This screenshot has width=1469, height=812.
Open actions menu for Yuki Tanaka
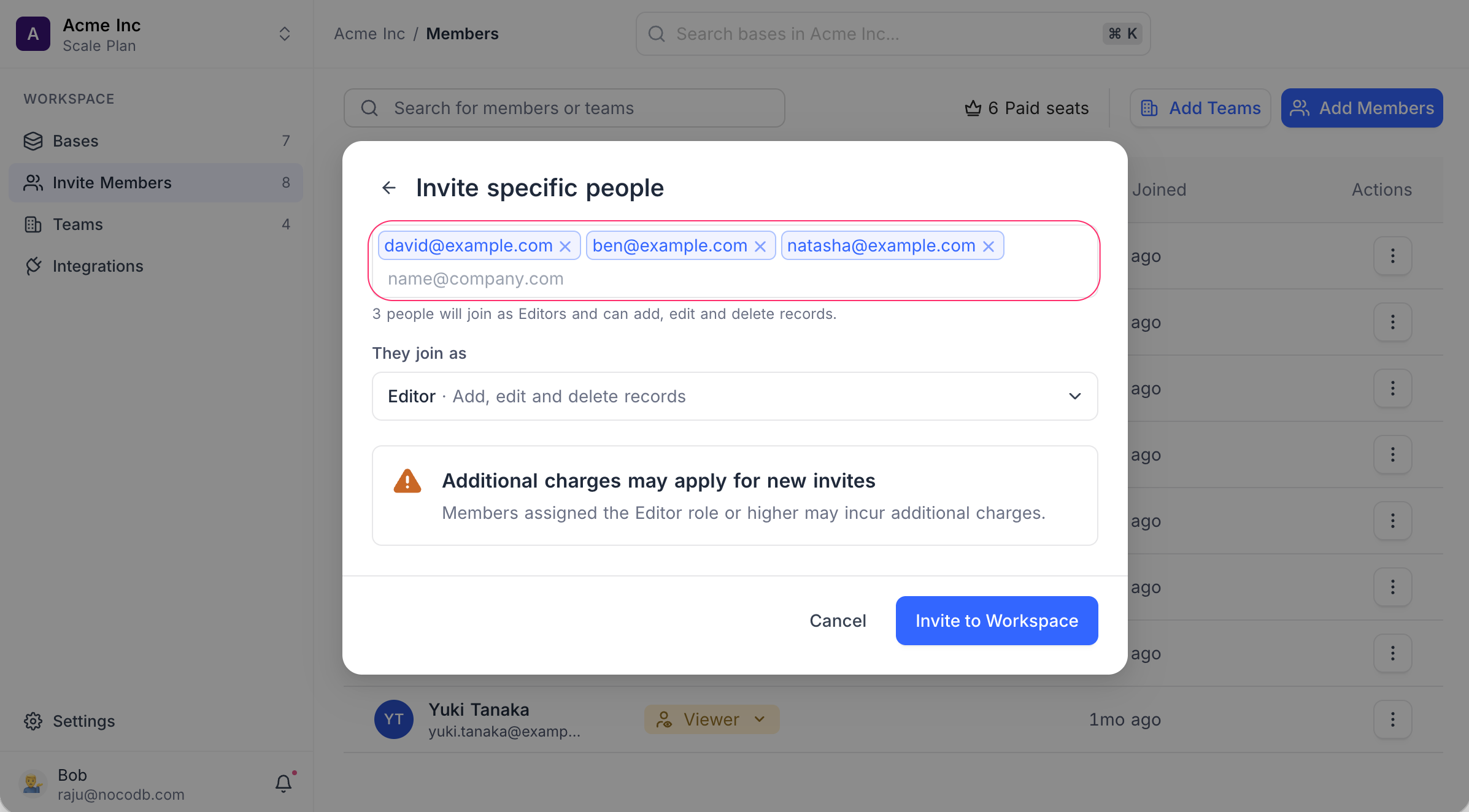tap(1393, 719)
